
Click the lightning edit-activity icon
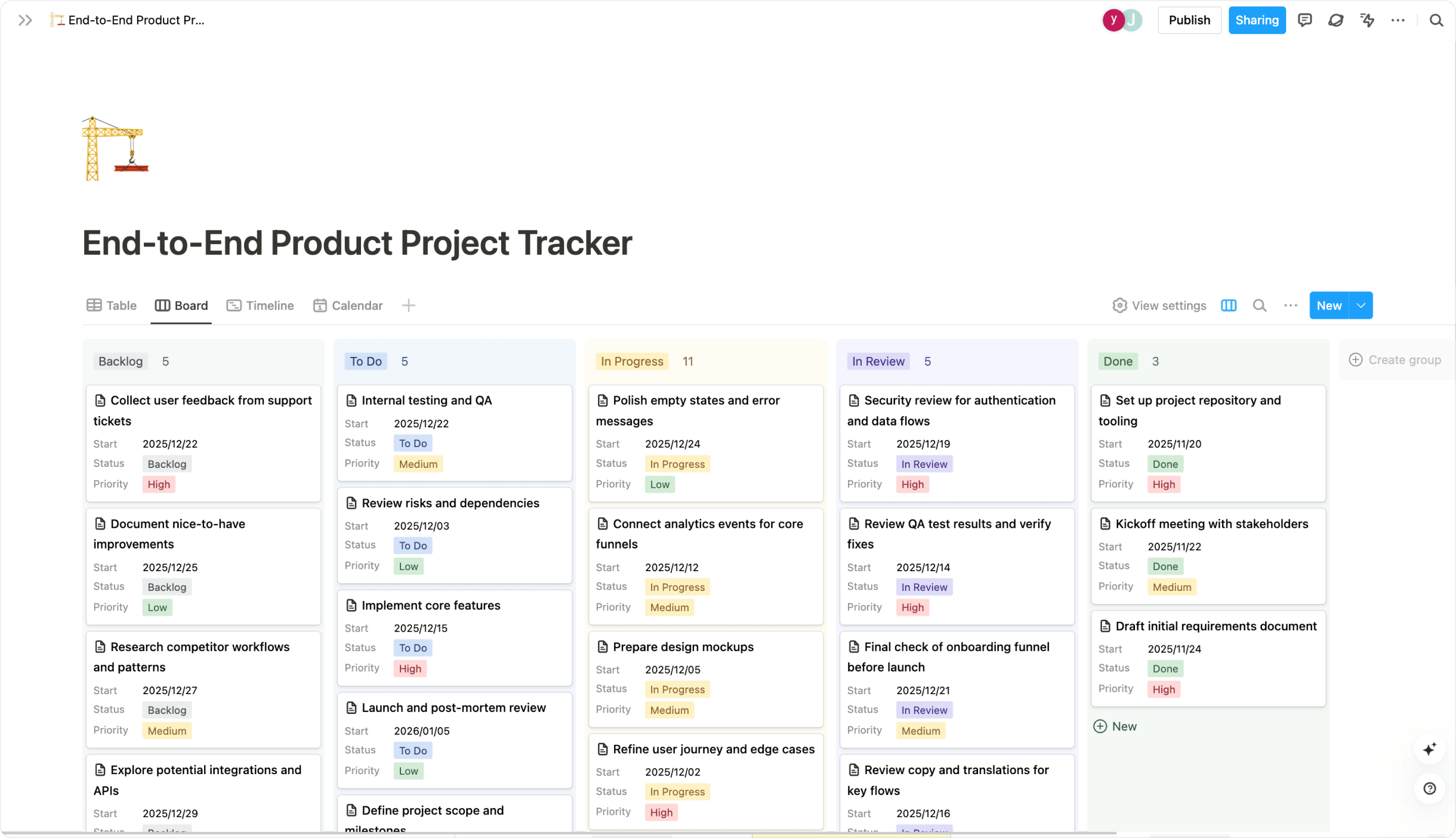(1366, 20)
